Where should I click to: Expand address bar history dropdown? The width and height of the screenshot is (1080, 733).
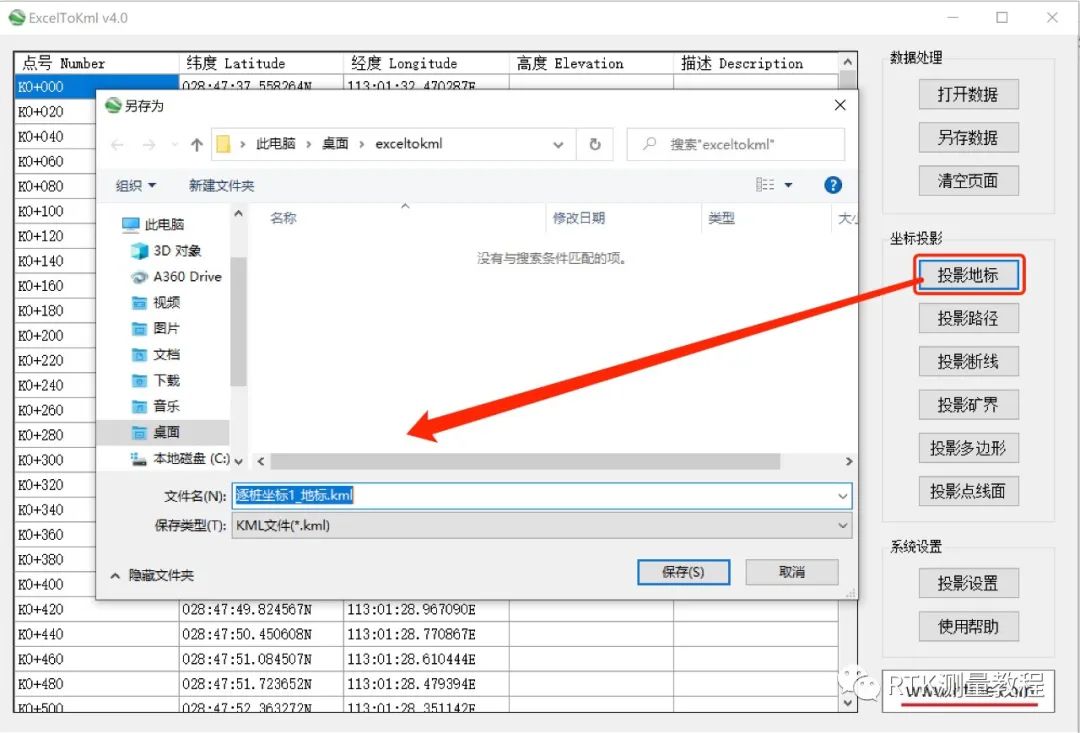point(558,145)
